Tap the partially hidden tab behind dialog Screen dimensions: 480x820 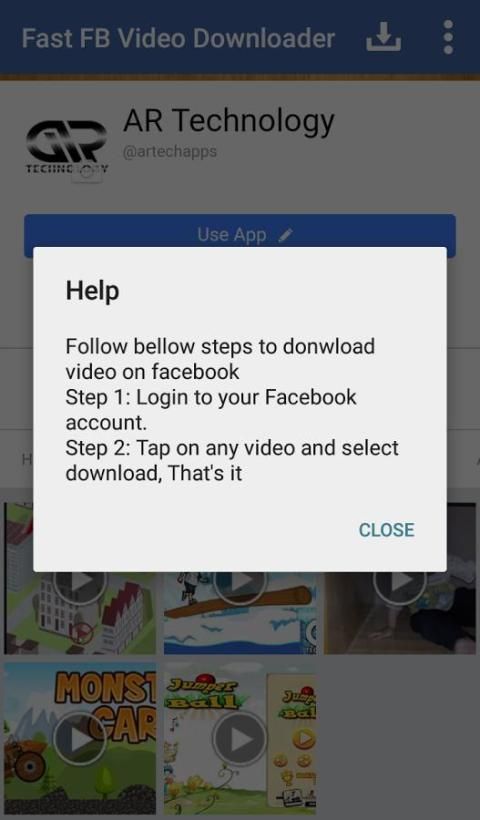(x=26, y=460)
